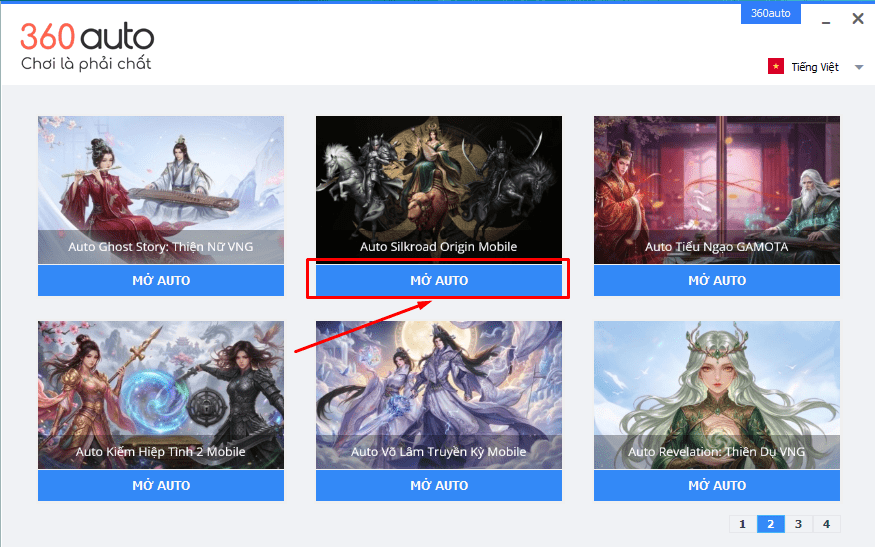Go to page 3 of games
The width and height of the screenshot is (875, 547).
799,524
